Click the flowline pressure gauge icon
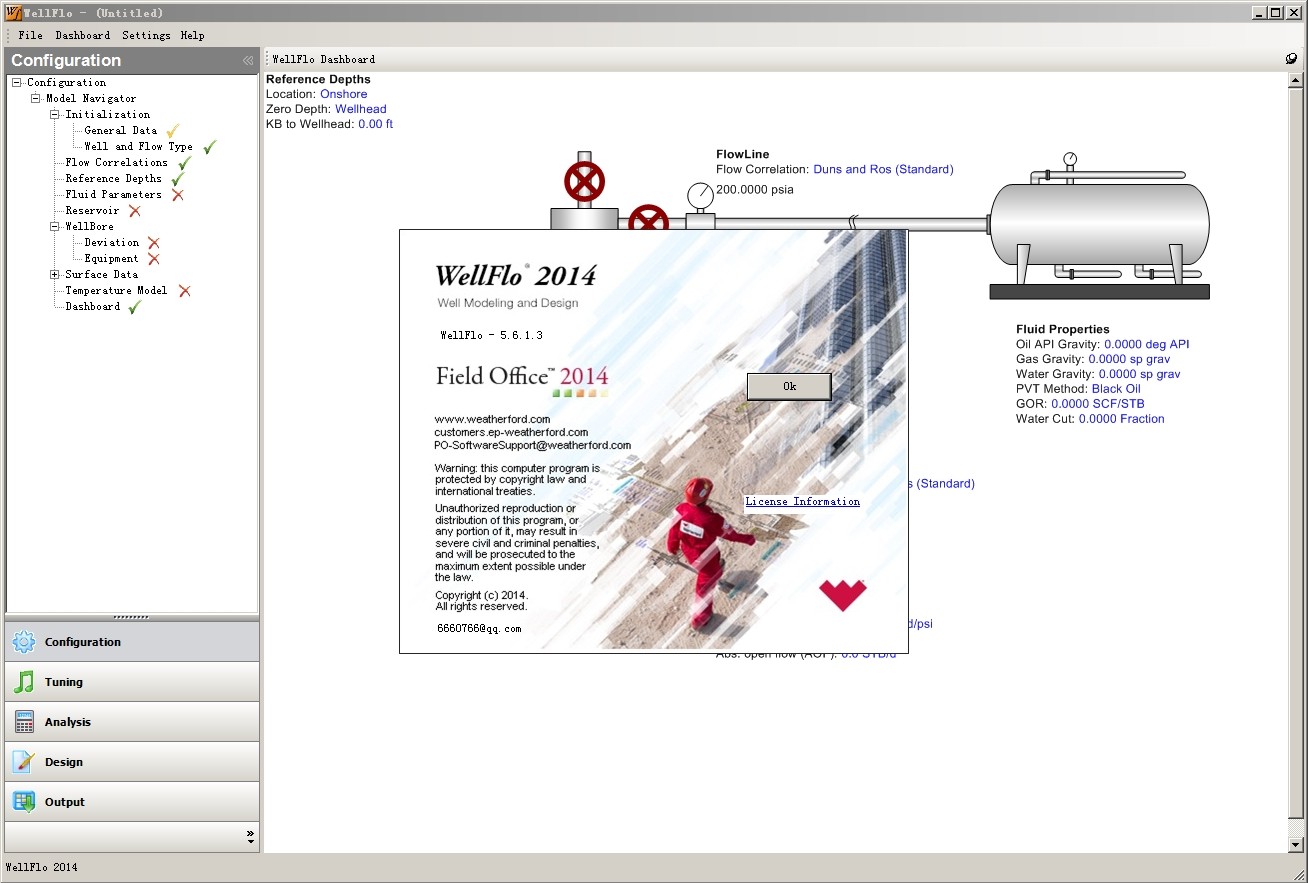Screen dimensions: 1308x883 tap(701, 196)
